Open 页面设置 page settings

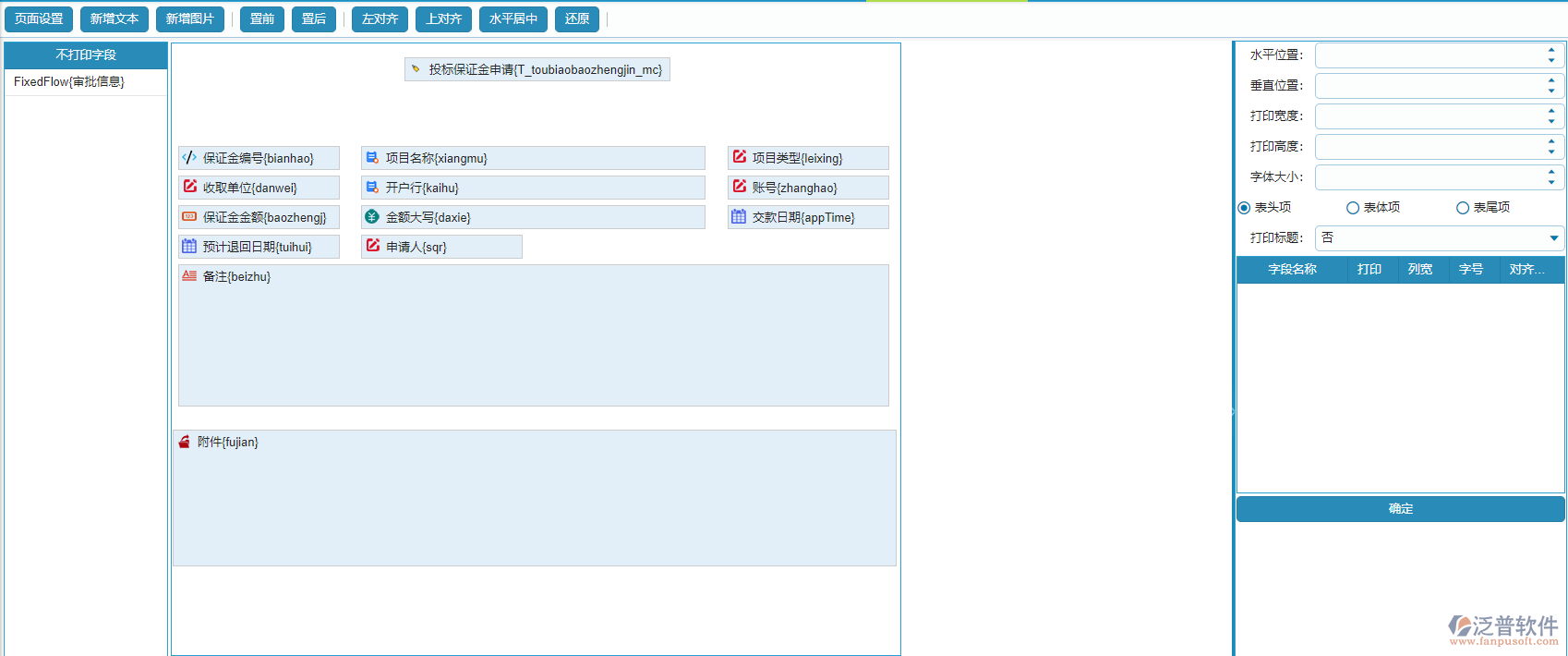[39, 18]
